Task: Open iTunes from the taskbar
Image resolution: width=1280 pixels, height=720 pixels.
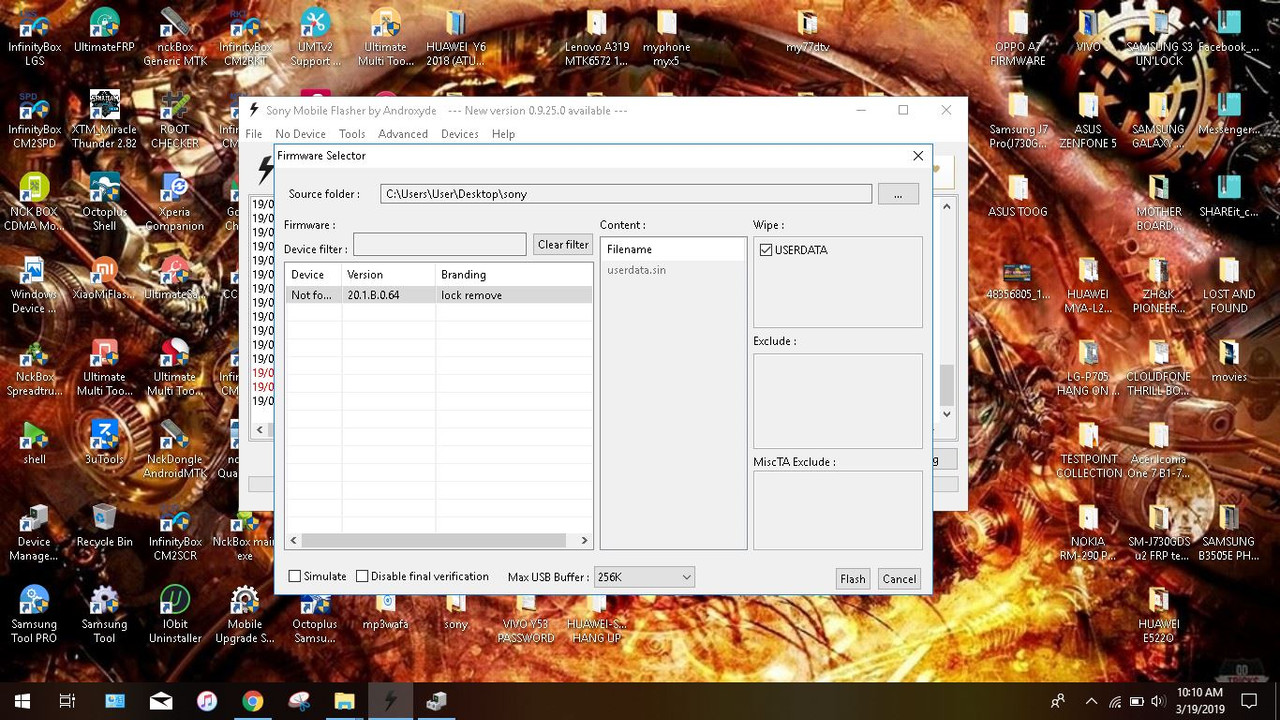Action: click(207, 701)
